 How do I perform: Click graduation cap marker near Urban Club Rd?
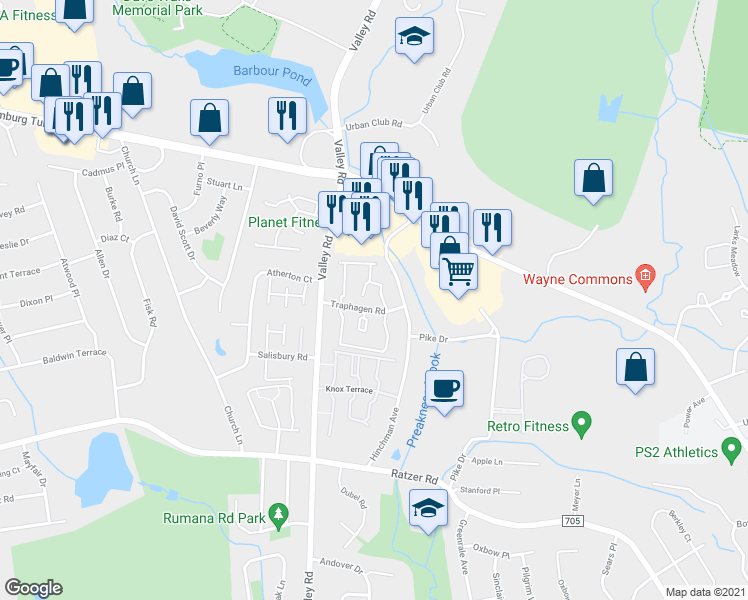pos(415,40)
